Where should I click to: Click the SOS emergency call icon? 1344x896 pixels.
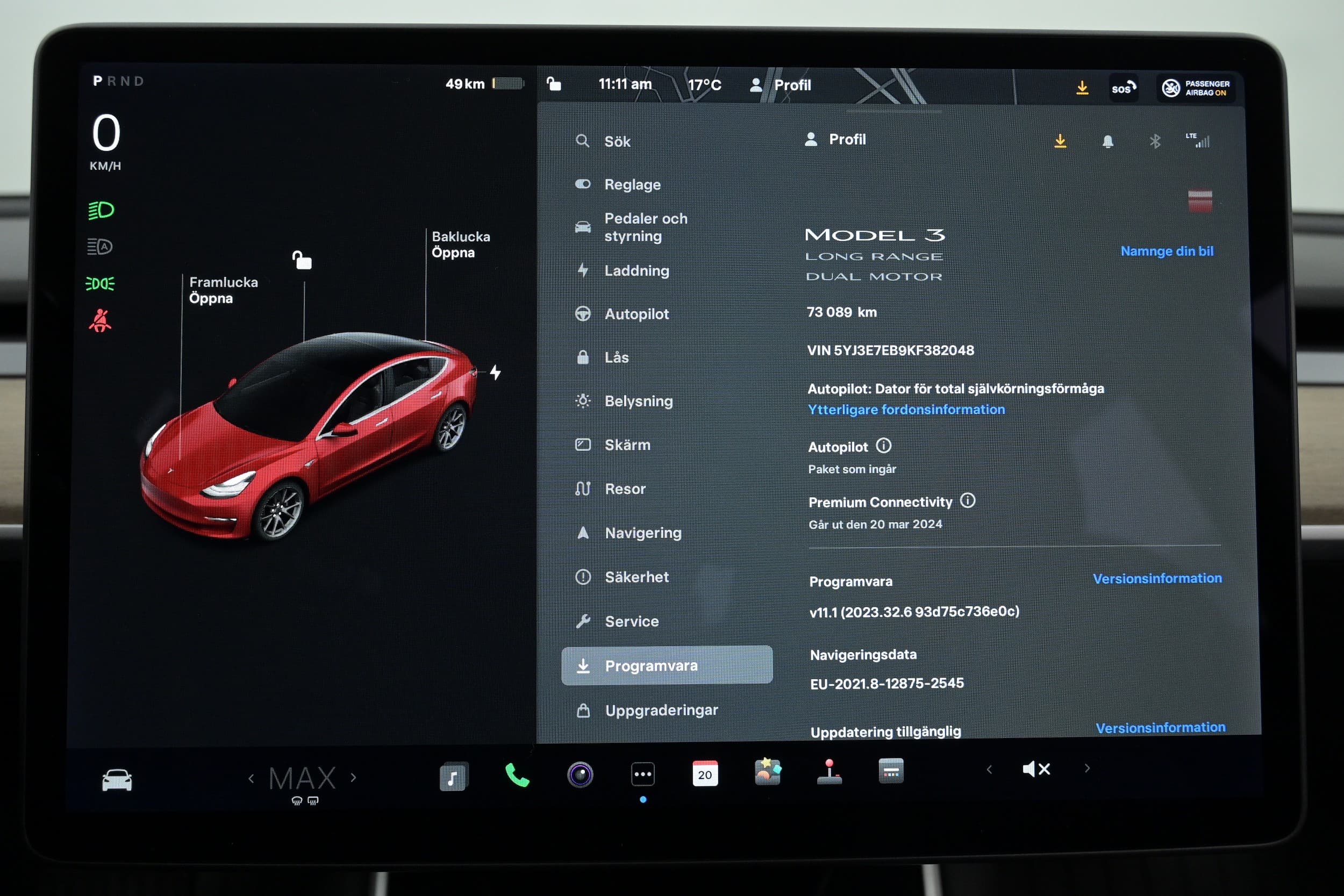click(1124, 88)
